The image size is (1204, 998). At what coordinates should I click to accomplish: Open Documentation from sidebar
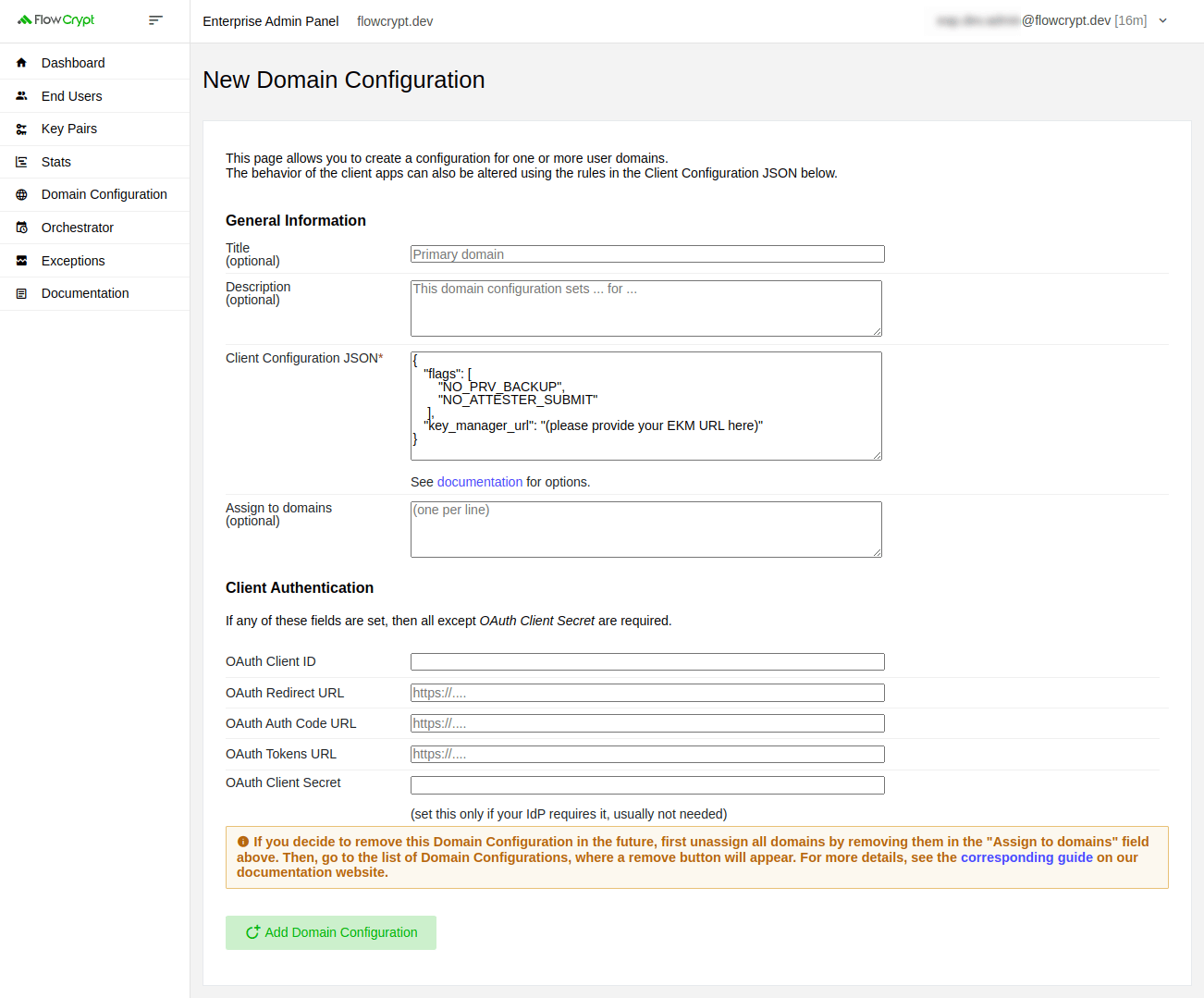[x=94, y=293]
